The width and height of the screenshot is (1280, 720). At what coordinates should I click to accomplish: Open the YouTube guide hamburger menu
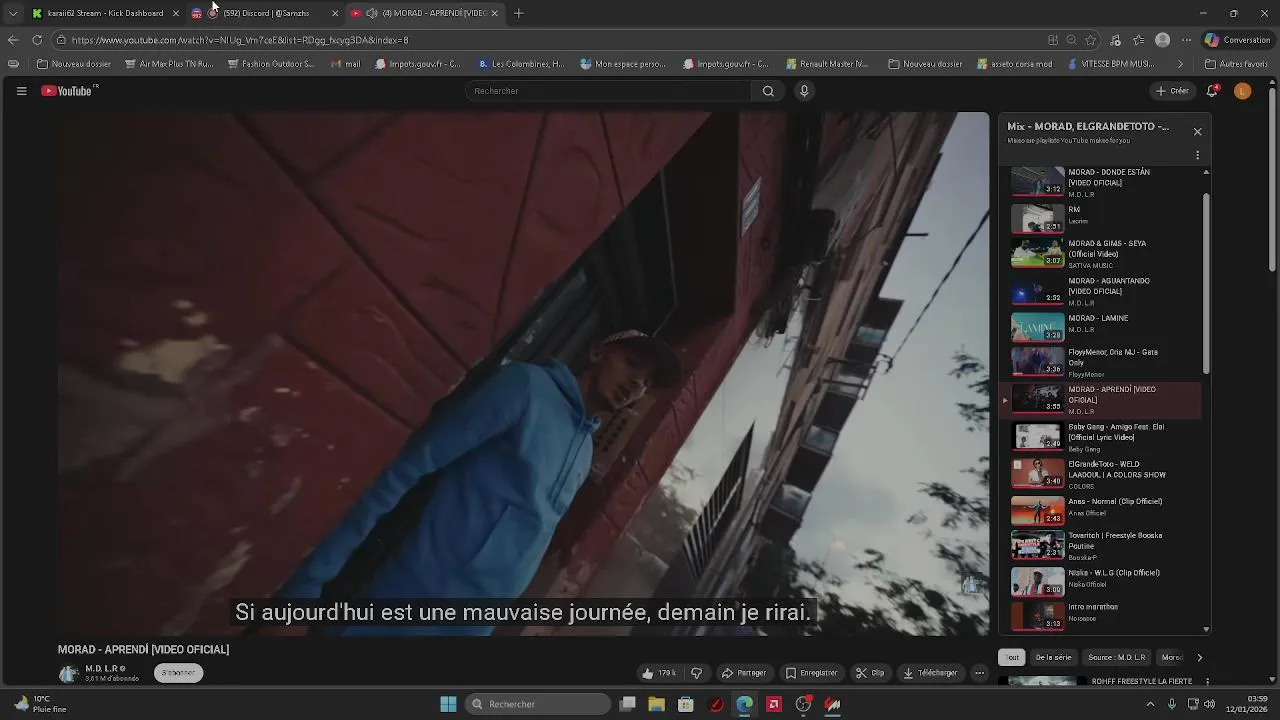pyautogui.click(x=21, y=91)
